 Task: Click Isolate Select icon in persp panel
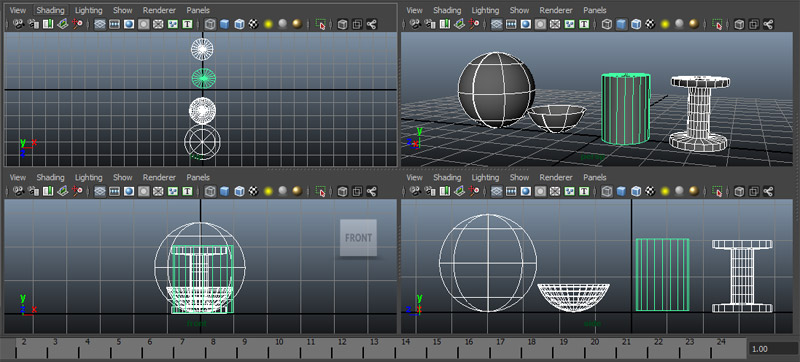click(x=717, y=24)
